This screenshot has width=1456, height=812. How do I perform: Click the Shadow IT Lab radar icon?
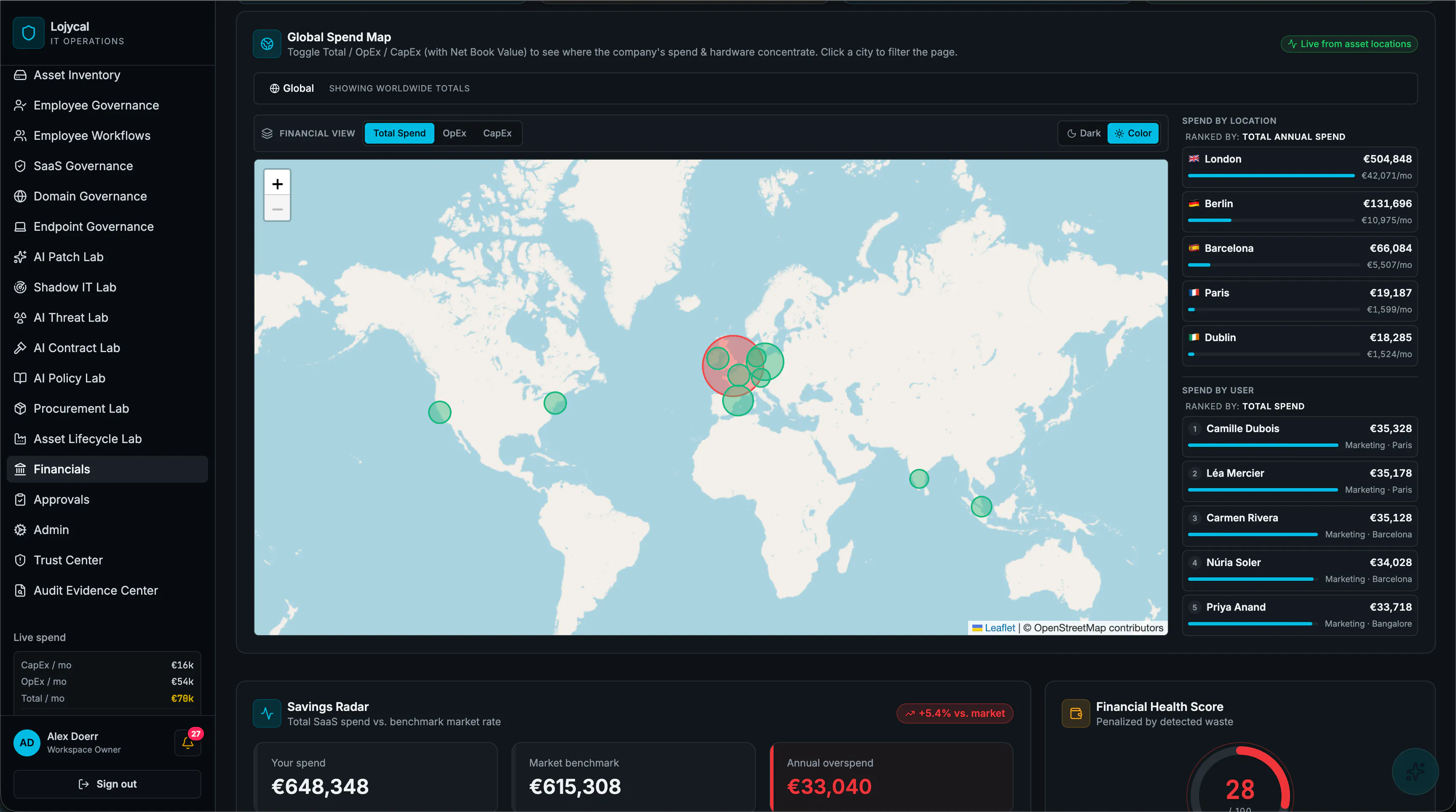click(20, 288)
